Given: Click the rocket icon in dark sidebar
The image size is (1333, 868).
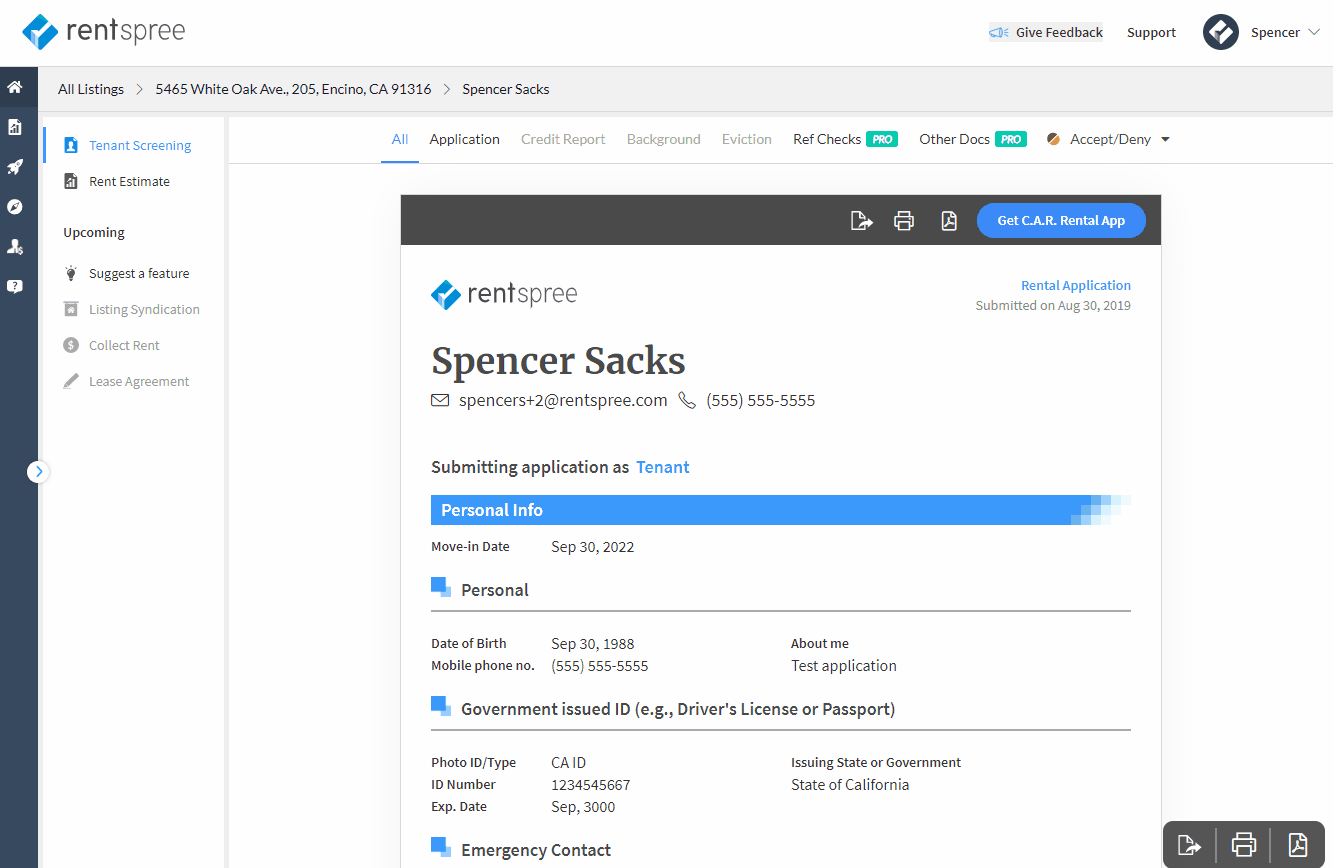Looking at the screenshot, I should pos(15,167).
